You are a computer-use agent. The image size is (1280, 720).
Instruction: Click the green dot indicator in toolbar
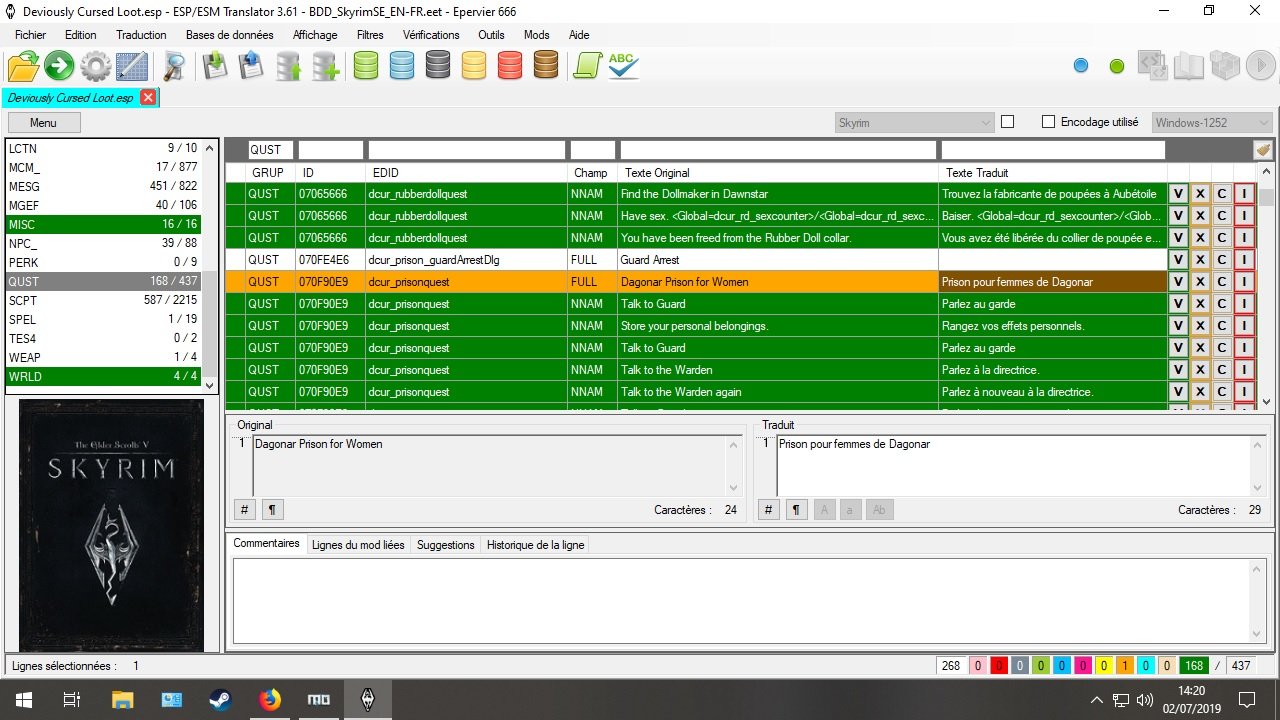(1117, 66)
